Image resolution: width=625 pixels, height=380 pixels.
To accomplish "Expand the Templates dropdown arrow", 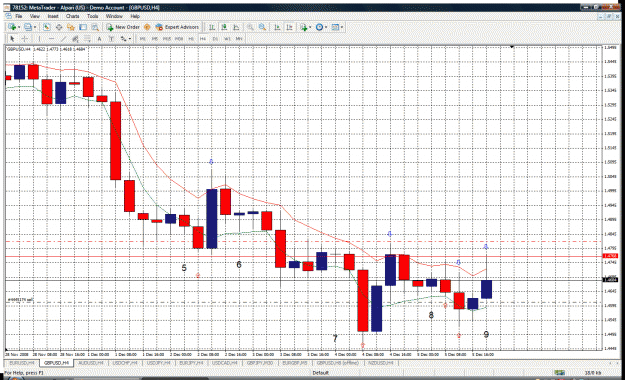I will click(342, 27).
